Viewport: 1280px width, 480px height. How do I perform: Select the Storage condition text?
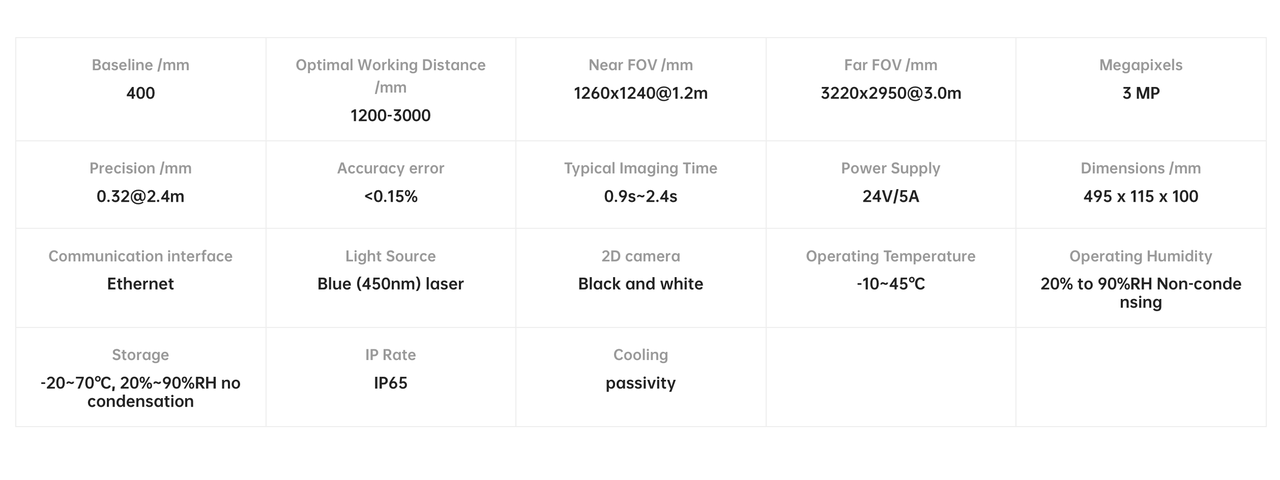click(140, 392)
